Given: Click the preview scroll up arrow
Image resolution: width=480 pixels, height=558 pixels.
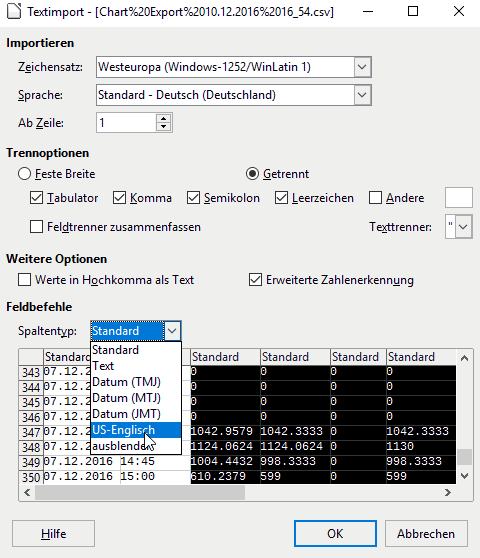Looking at the screenshot, I should point(464,358).
